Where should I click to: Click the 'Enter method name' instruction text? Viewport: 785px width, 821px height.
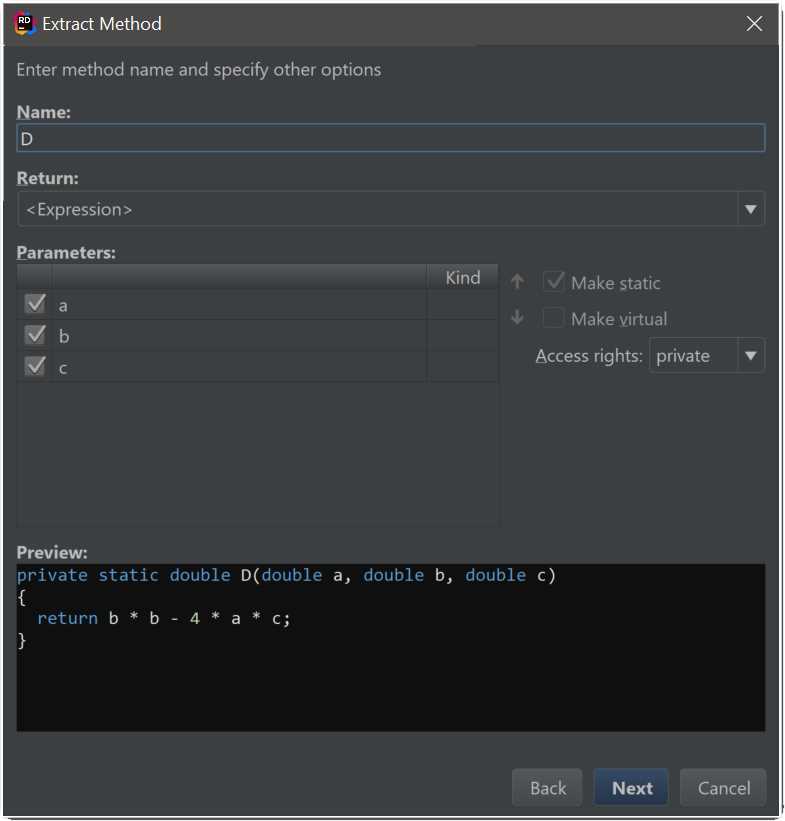(x=198, y=70)
